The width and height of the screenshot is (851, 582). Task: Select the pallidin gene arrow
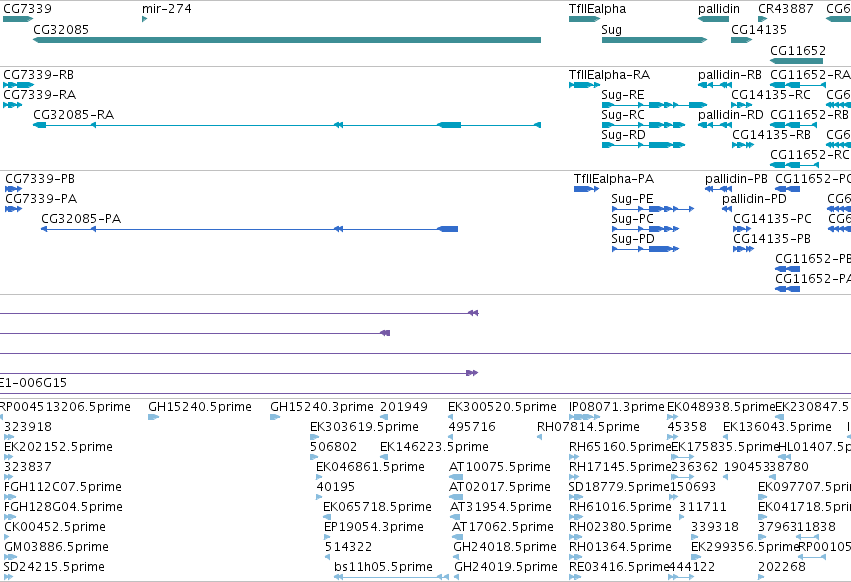[x=713, y=19]
